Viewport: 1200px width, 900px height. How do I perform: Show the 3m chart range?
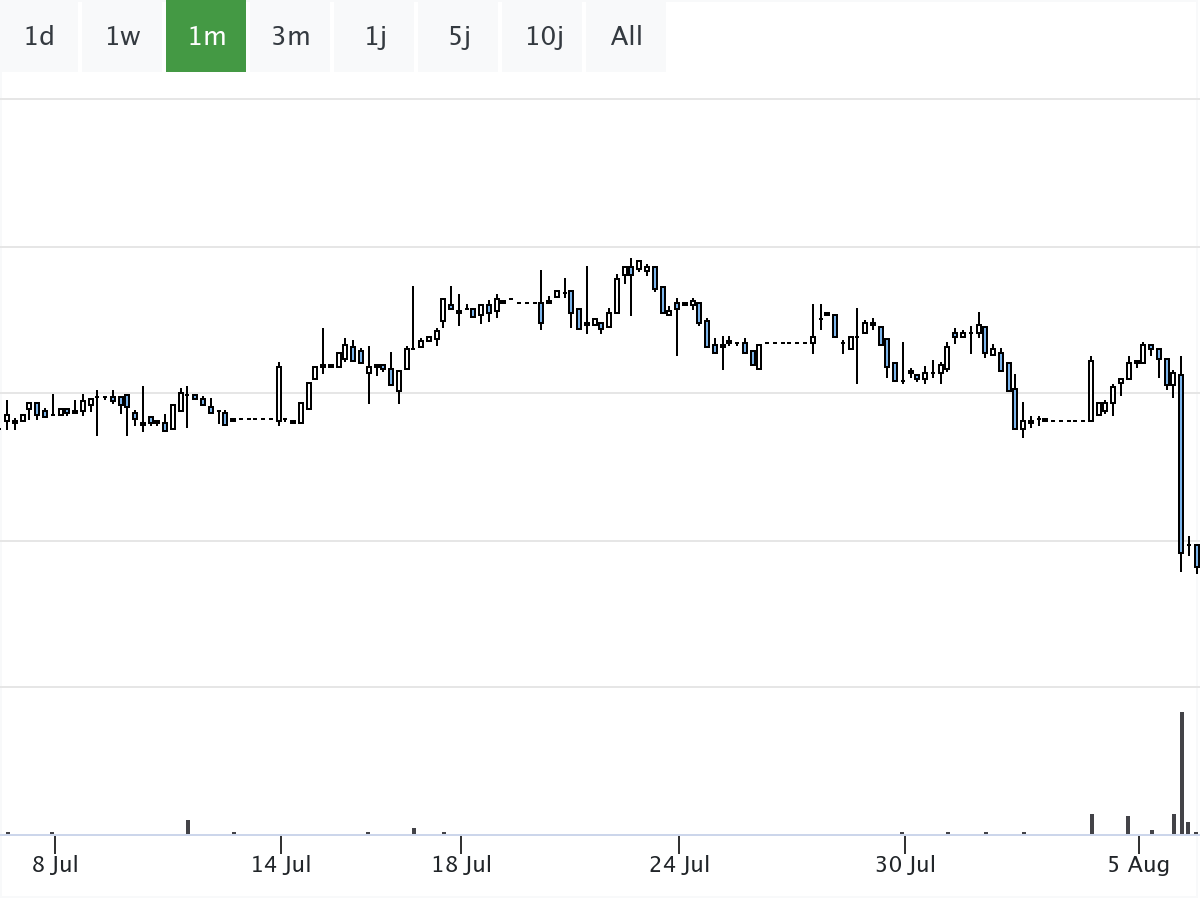click(291, 37)
